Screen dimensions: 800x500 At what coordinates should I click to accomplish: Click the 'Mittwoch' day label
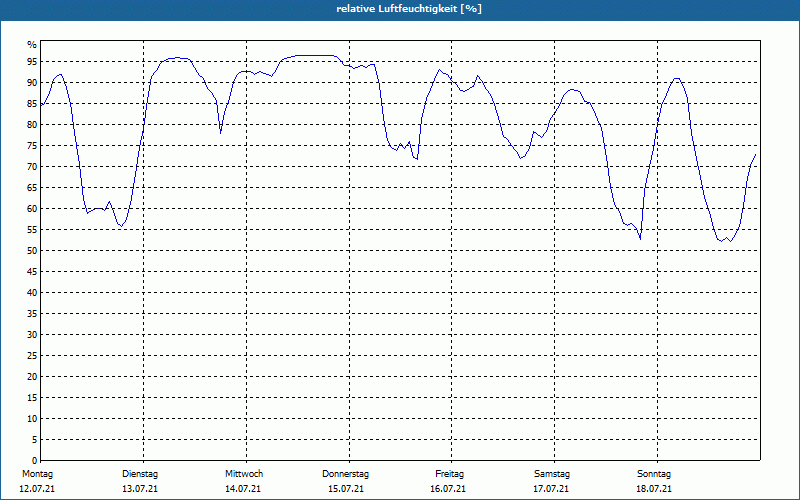click(x=244, y=474)
